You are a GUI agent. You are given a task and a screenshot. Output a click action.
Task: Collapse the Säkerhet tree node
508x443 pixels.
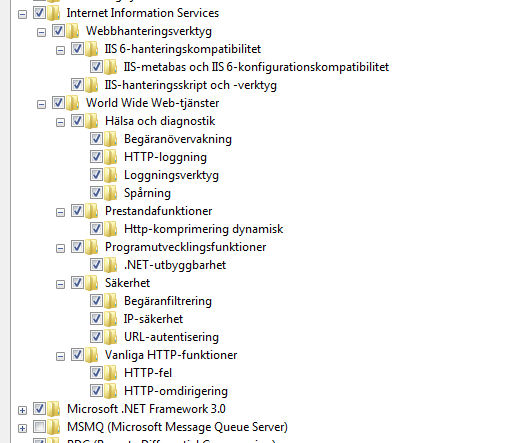[x=60, y=284]
